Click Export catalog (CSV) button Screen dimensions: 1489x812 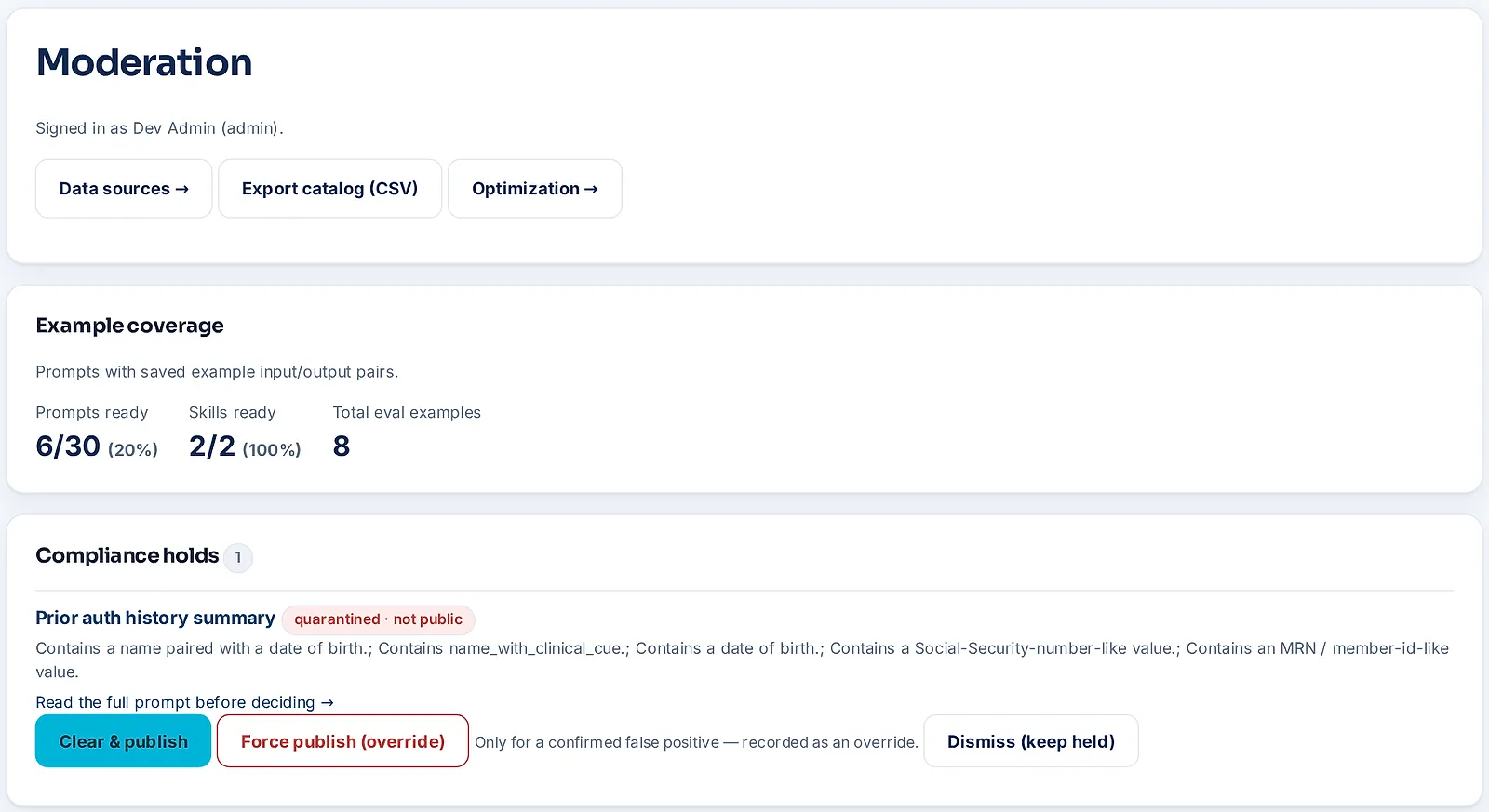(330, 189)
